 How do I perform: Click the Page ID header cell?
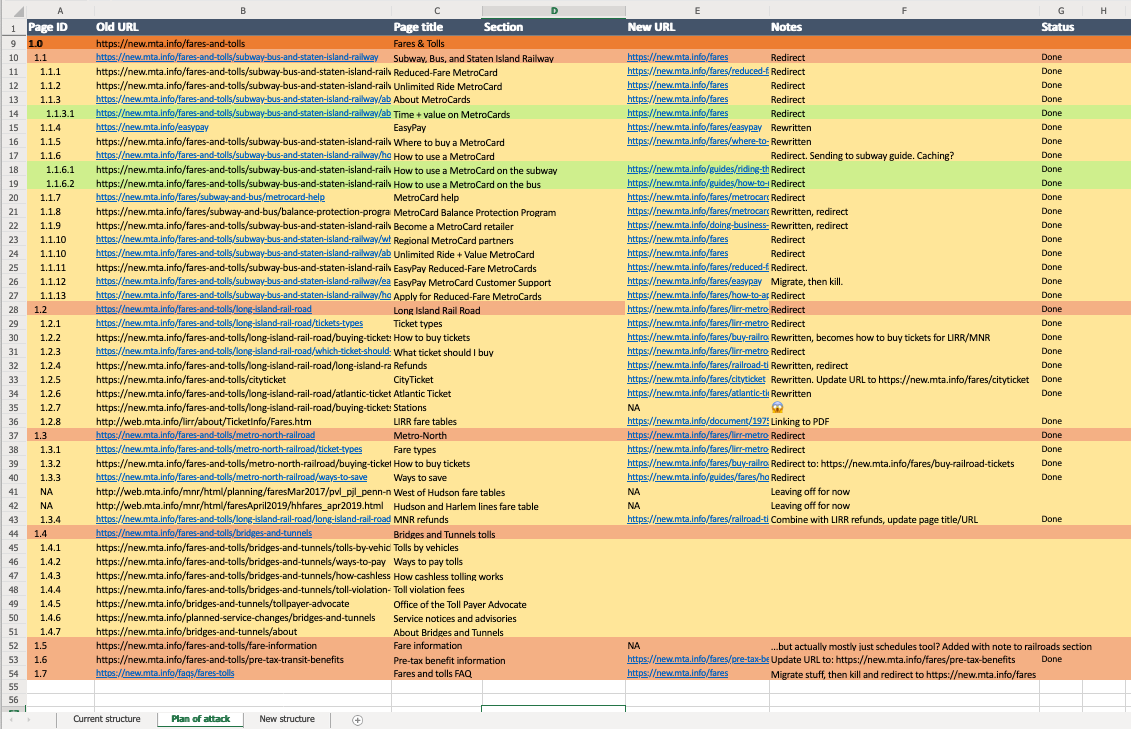[x=60, y=27]
